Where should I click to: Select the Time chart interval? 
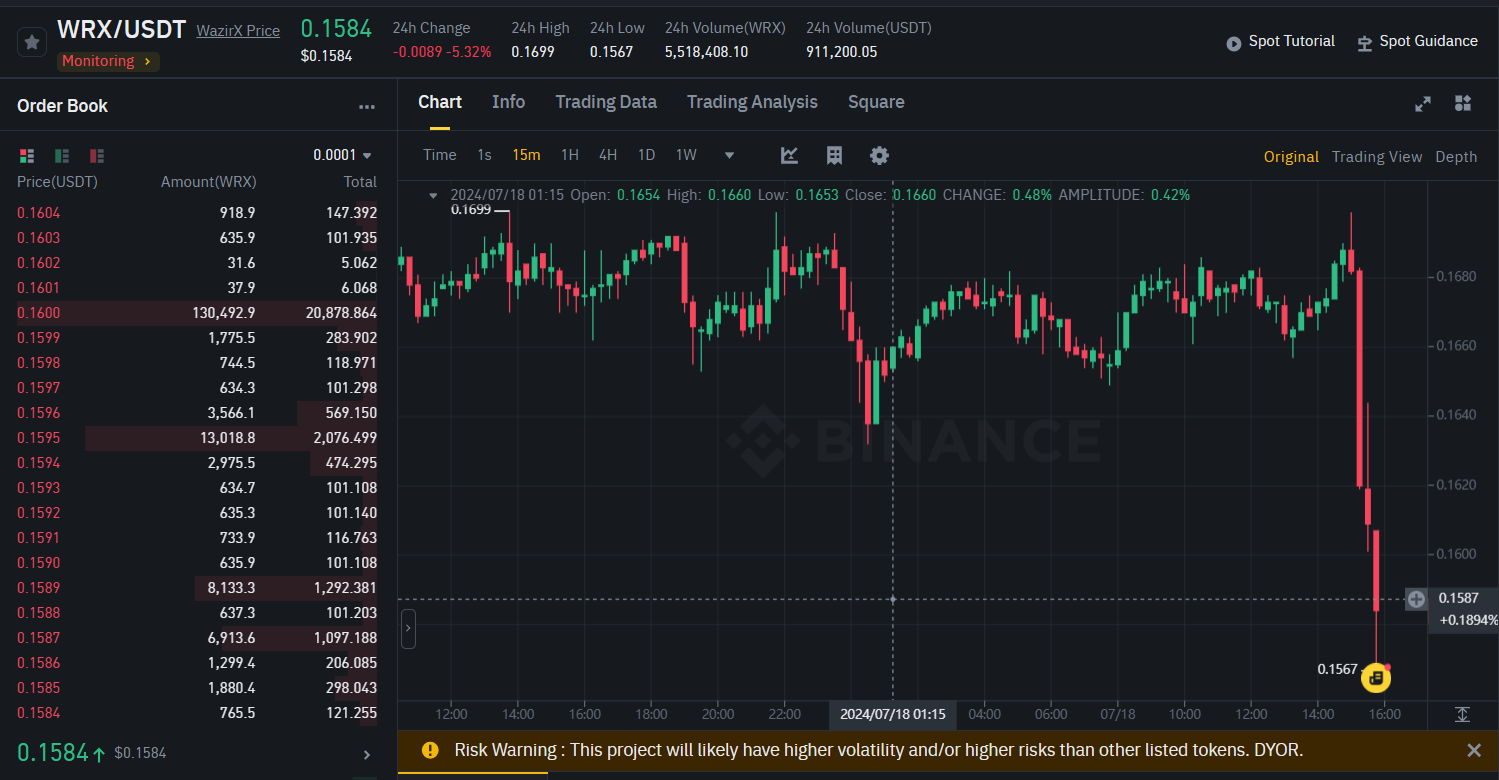(x=440, y=155)
